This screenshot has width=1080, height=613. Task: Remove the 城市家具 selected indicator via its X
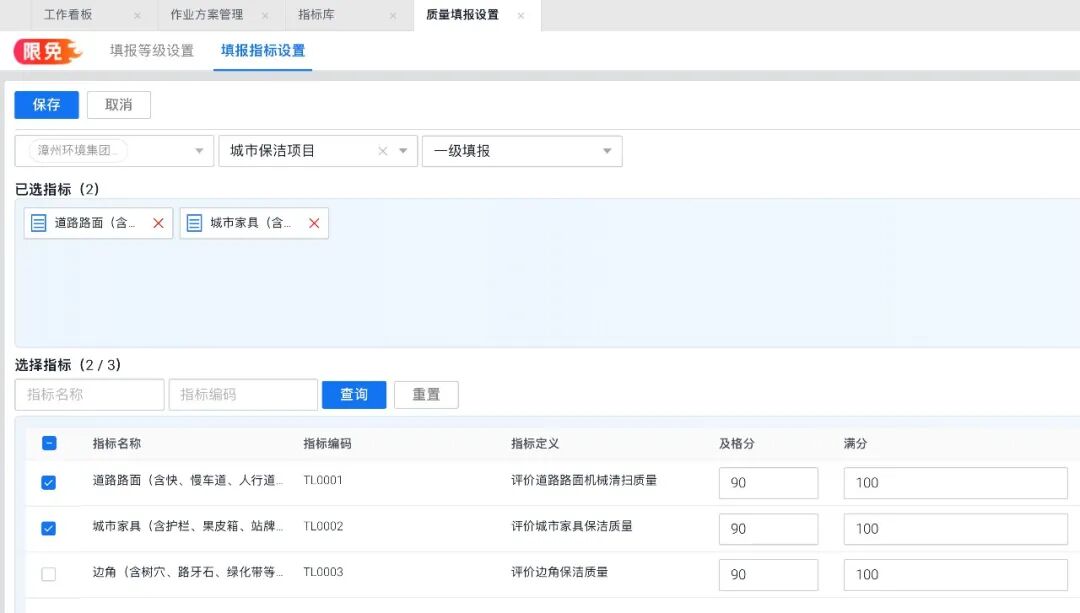click(x=313, y=223)
